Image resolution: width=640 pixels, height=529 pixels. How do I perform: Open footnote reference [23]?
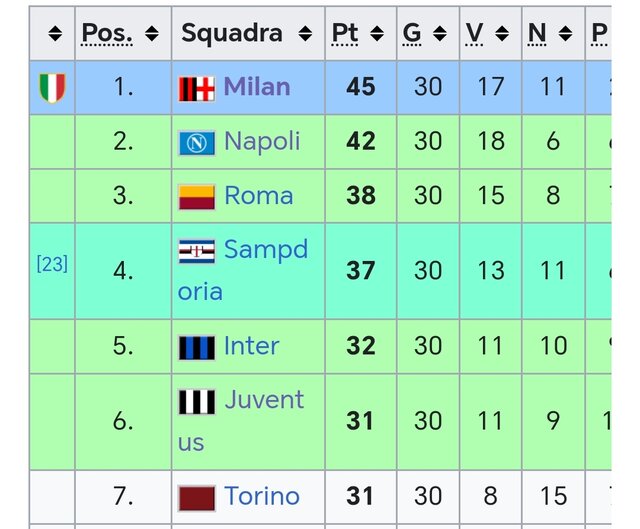52,264
